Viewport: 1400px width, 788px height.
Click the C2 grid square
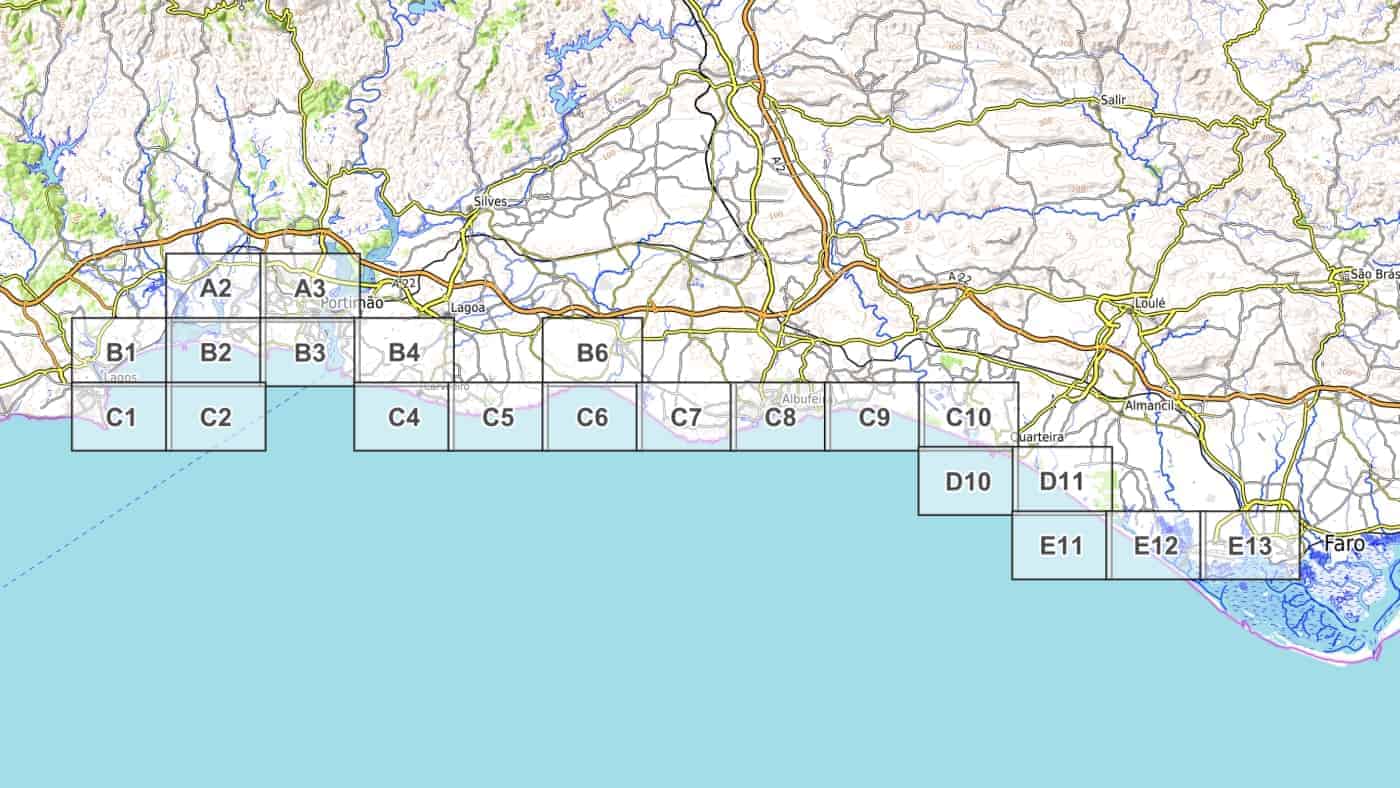(215, 417)
